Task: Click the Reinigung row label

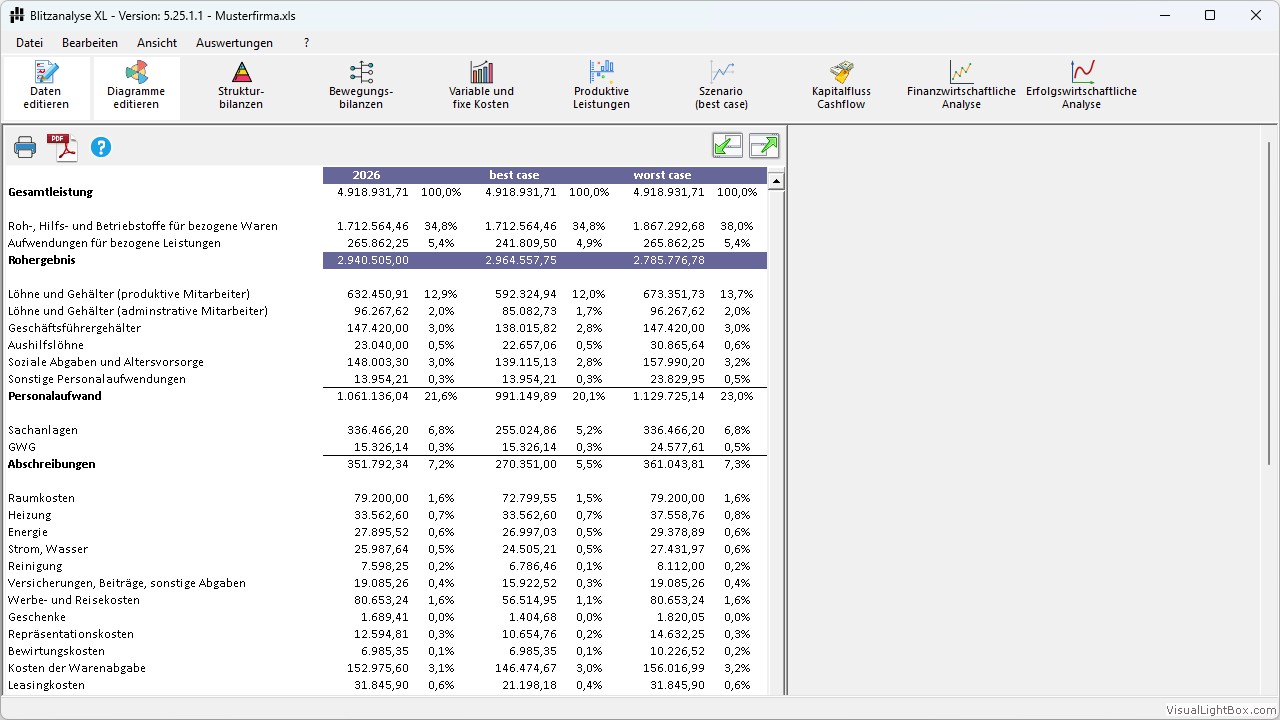Action: click(x=35, y=566)
